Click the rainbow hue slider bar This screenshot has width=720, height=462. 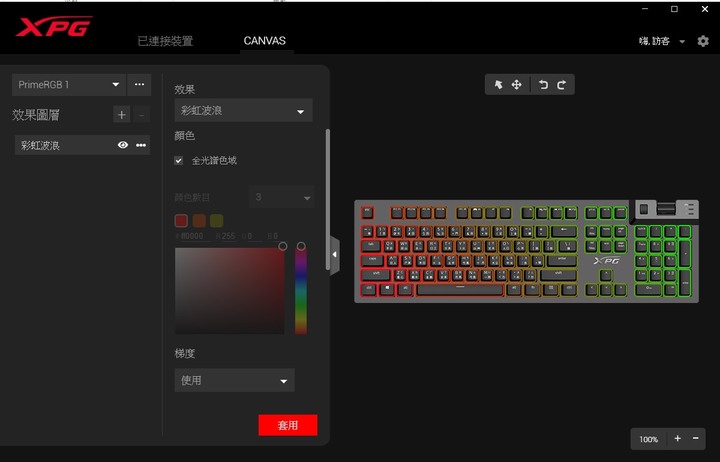coord(301,291)
